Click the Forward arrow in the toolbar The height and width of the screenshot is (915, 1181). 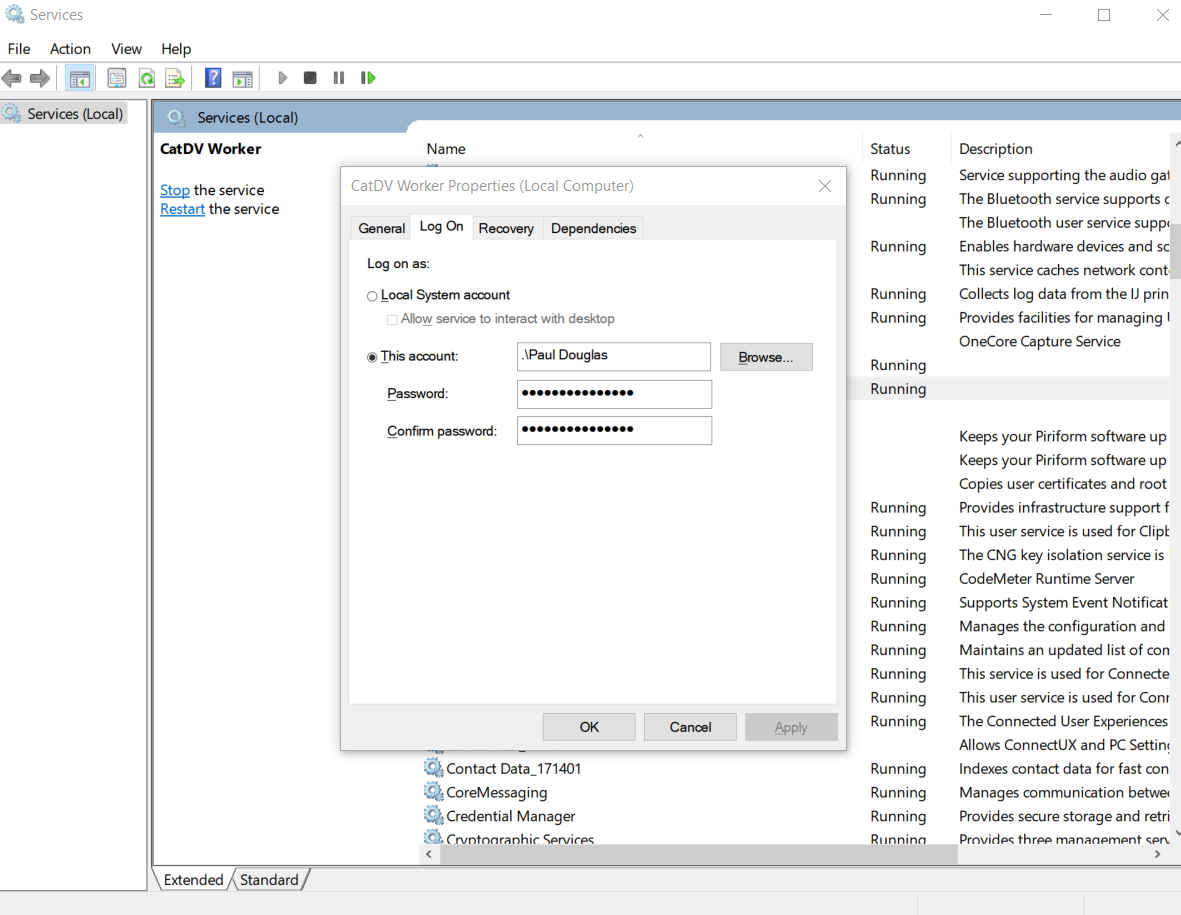tap(40, 78)
